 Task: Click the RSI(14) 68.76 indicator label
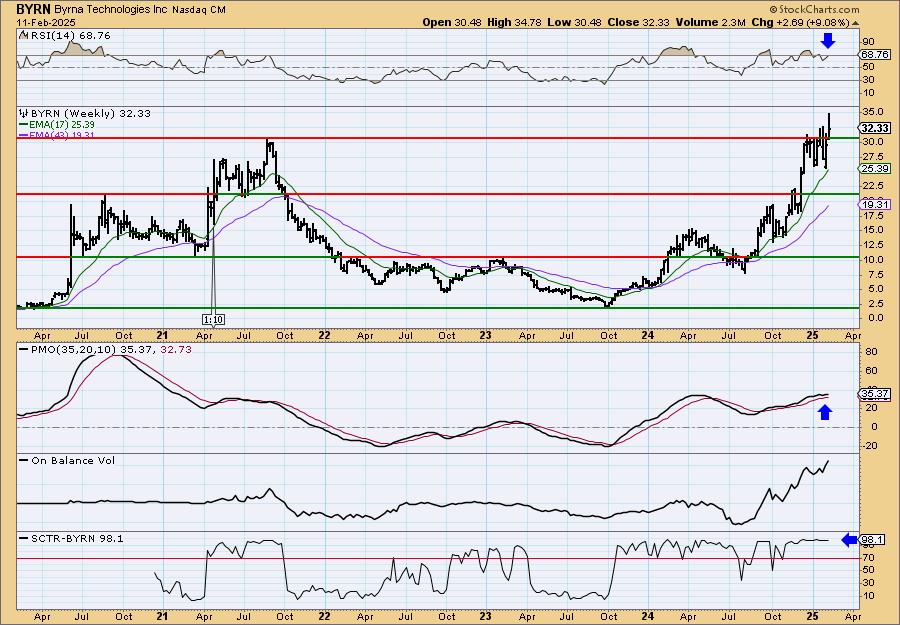(69, 36)
